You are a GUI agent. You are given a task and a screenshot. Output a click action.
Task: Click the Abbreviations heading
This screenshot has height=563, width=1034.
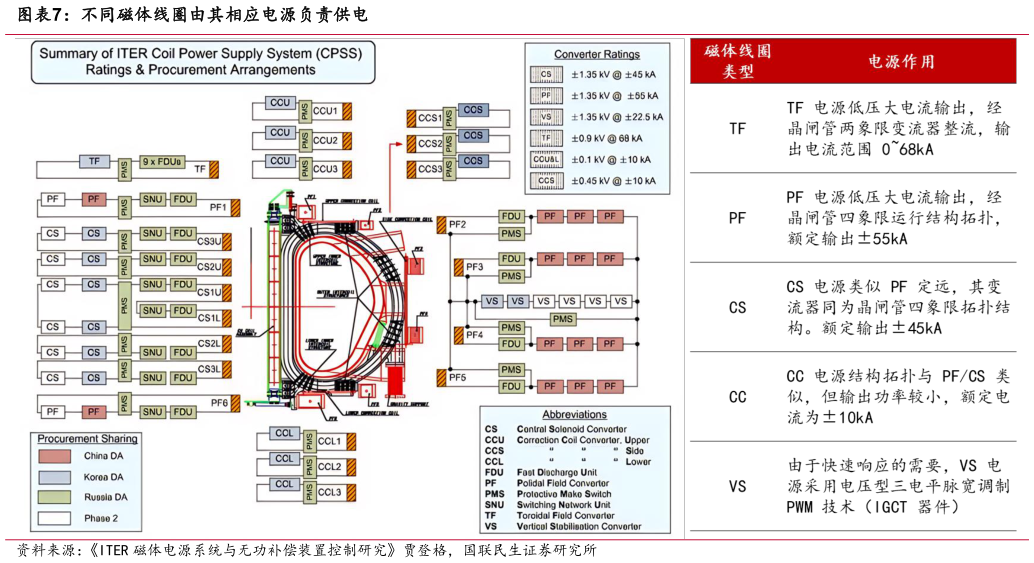[x=574, y=414]
